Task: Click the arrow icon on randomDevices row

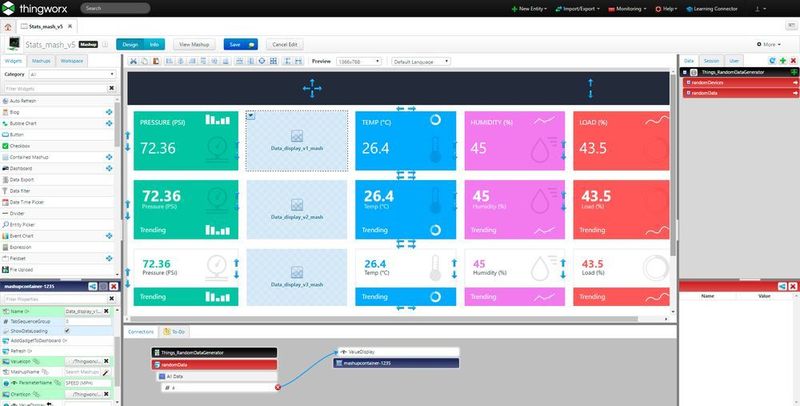Action: 795,83
